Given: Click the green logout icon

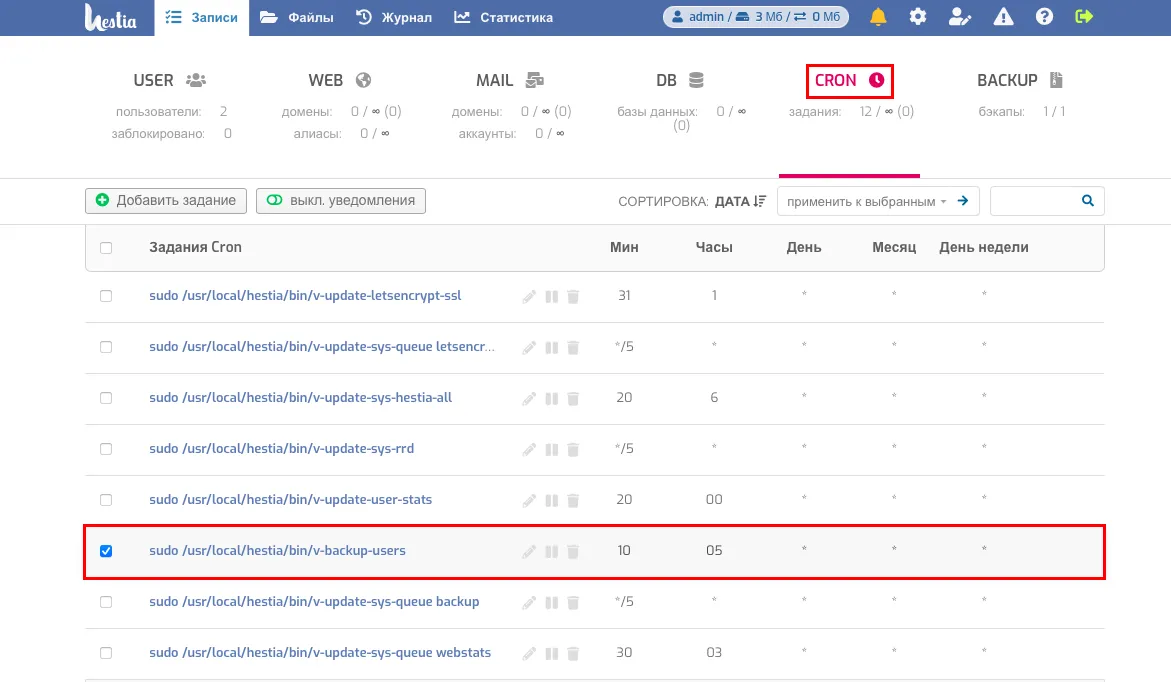Looking at the screenshot, I should tap(1084, 17).
